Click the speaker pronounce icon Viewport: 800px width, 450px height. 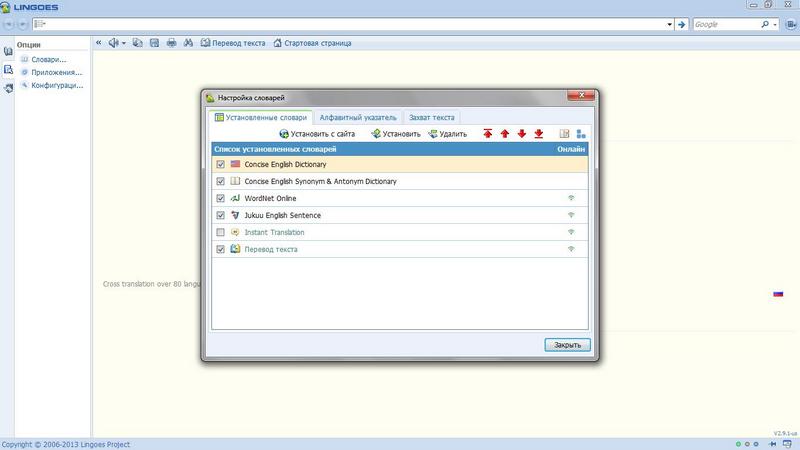click(113, 43)
